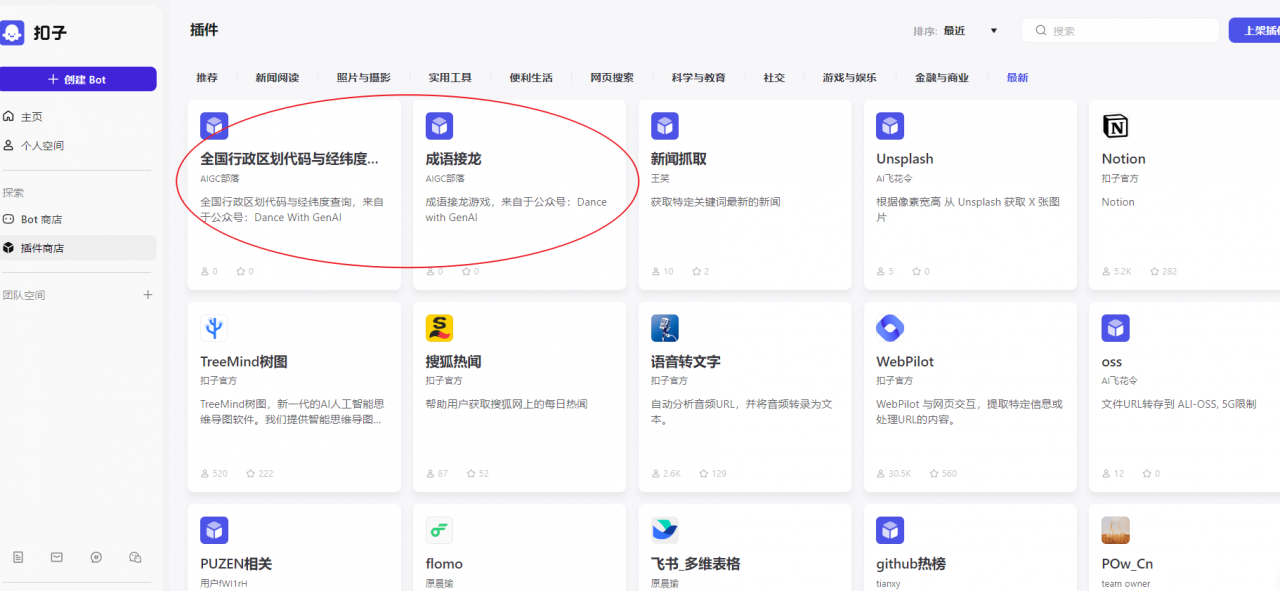Viewport: 1280px width, 591px height.
Task: Open the 成语接龙 plugin title
Action: click(453, 159)
